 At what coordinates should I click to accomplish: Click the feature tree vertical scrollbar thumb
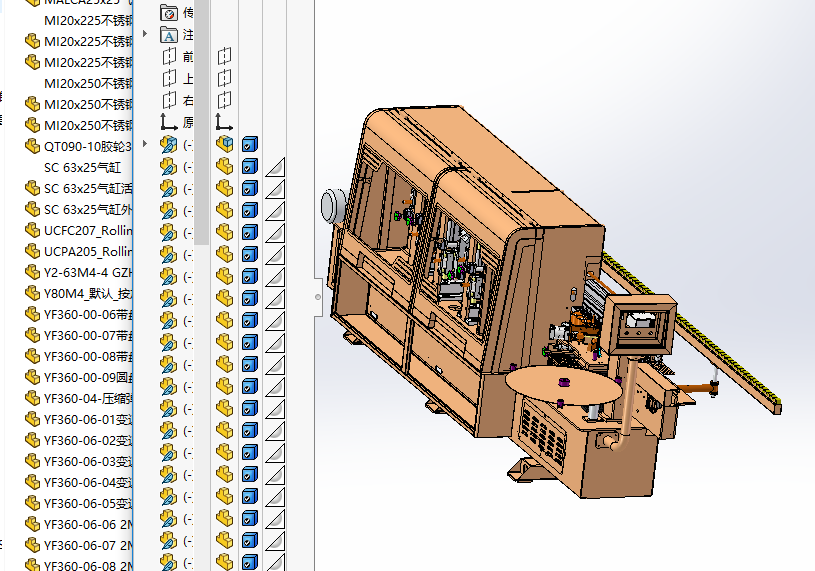click(202, 122)
